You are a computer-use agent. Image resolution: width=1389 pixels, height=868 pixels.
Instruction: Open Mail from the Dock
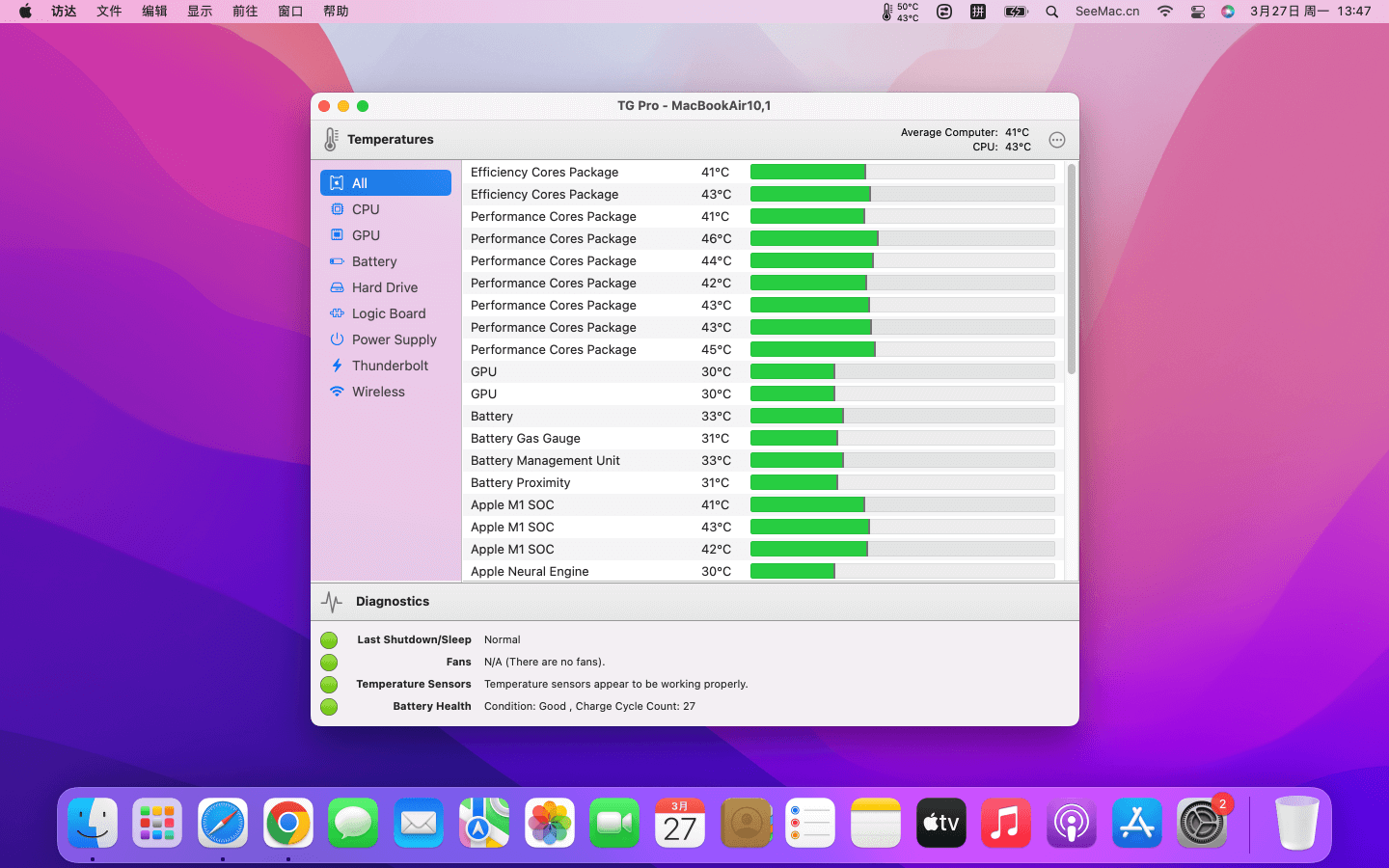click(419, 823)
